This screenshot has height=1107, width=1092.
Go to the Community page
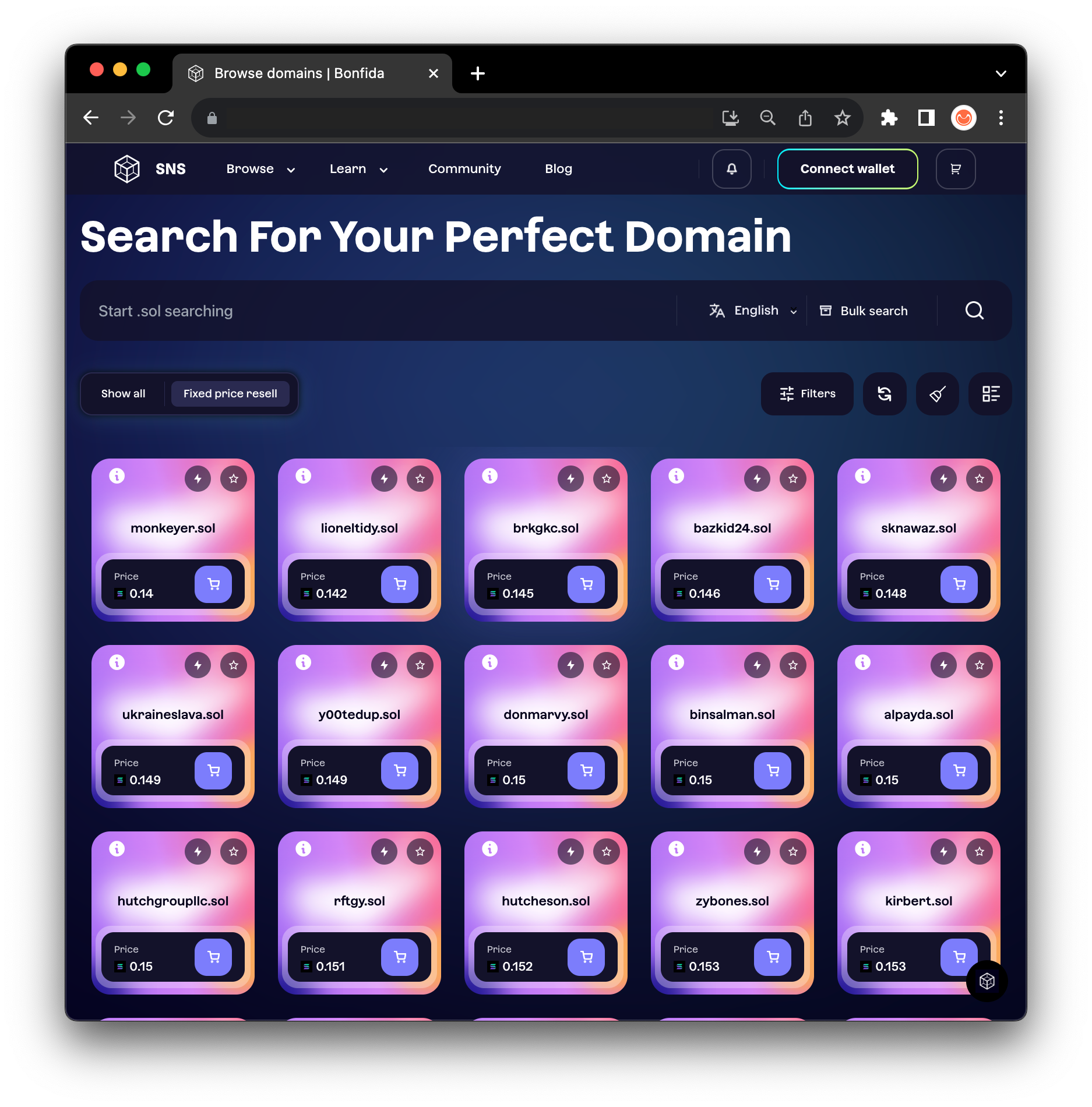(464, 169)
